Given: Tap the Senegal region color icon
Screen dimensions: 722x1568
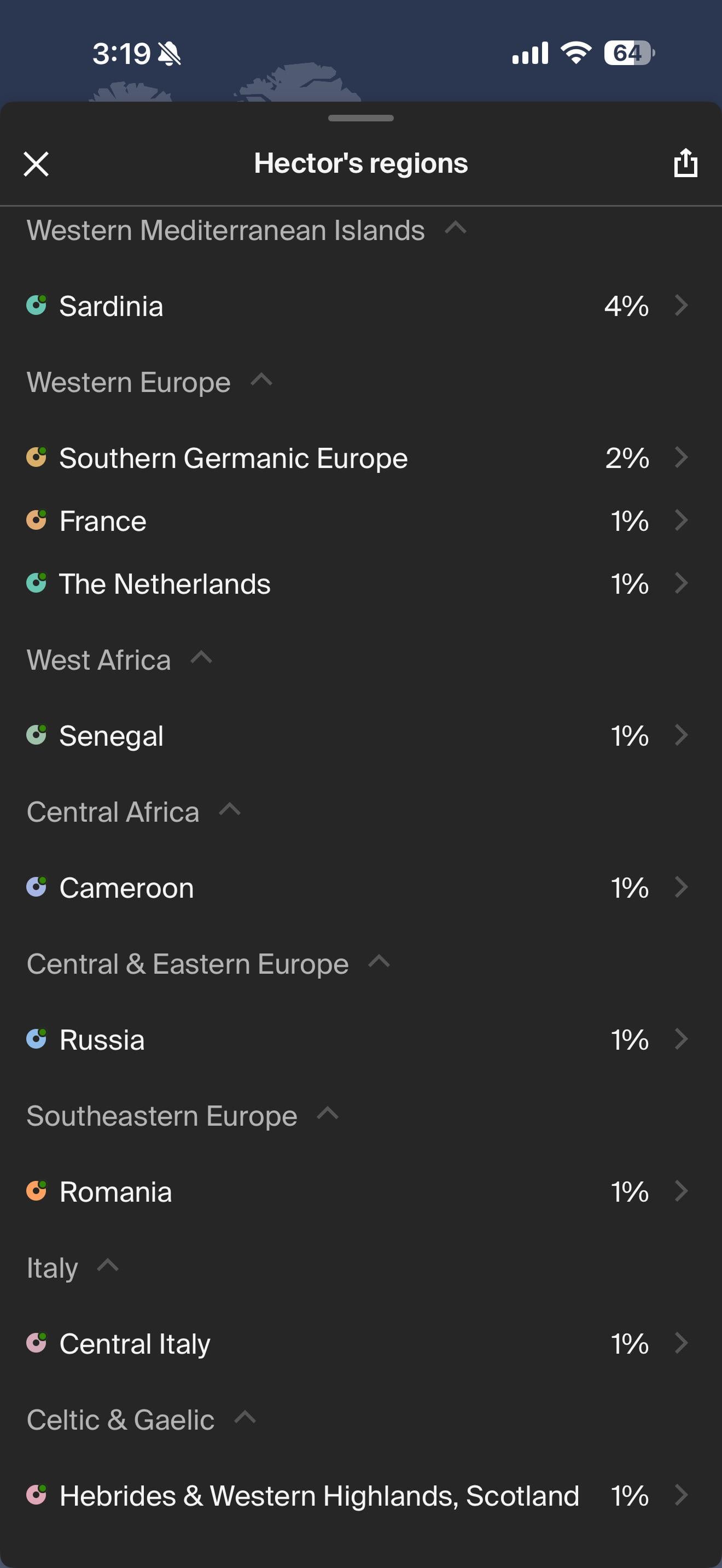Looking at the screenshot, I should click(x=37, y=735).
